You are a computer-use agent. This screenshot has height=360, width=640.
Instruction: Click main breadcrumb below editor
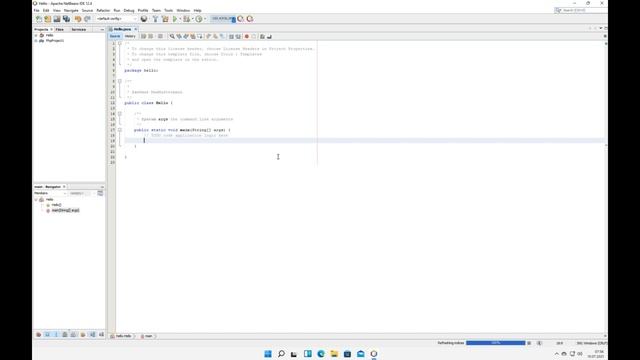tap(147, 336)
